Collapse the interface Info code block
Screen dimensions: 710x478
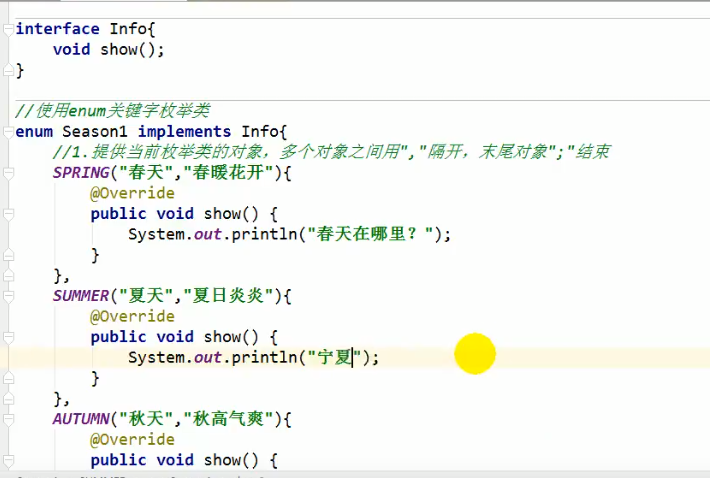pos(8,30)
